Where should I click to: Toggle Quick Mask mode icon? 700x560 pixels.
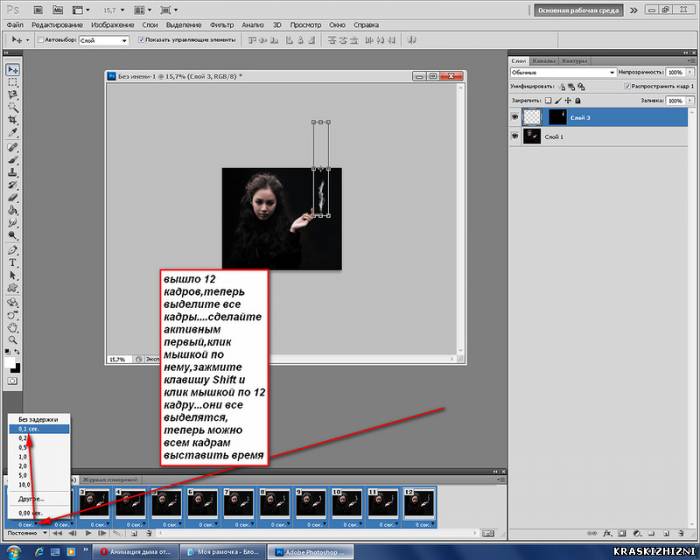click(12, 381)
